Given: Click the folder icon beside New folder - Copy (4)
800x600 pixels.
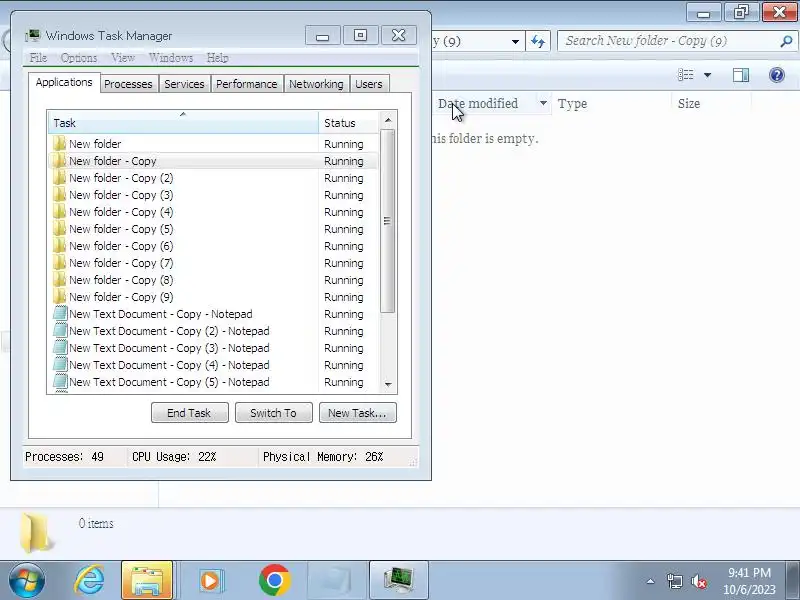Looking at the screenshot, I should (60, 212).
